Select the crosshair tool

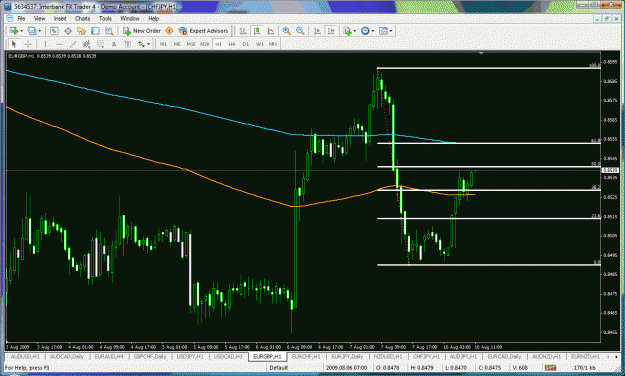(28, 44)
